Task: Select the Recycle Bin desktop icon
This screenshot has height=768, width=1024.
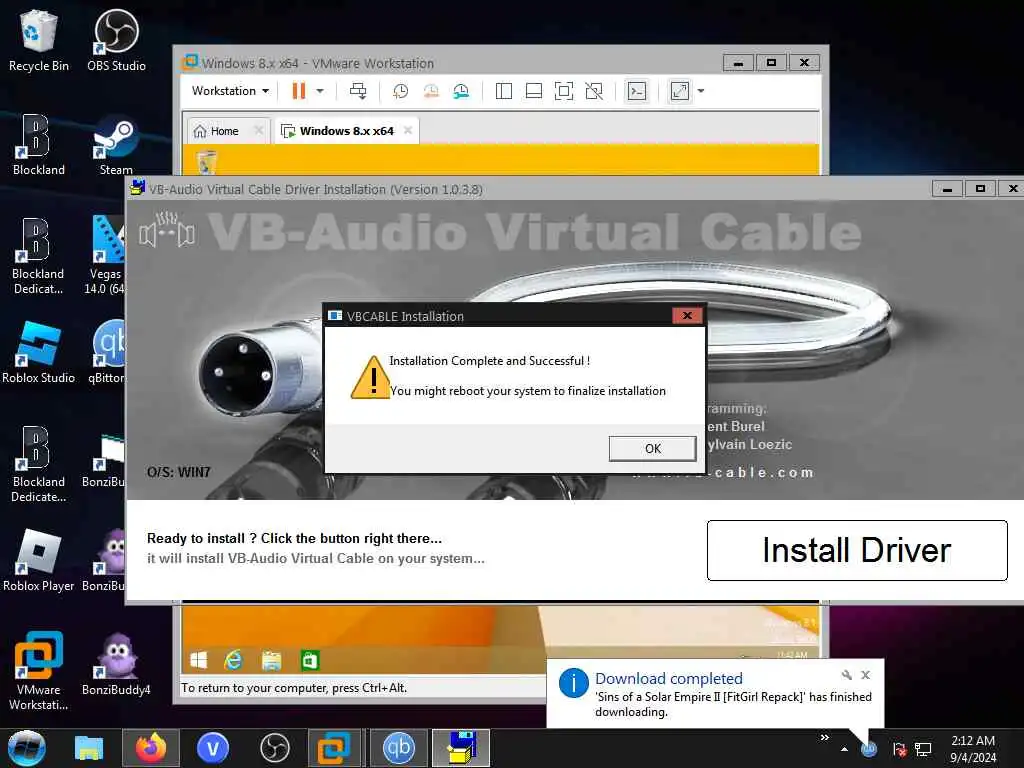Action: pyautogui.click(x=39, y=40)
